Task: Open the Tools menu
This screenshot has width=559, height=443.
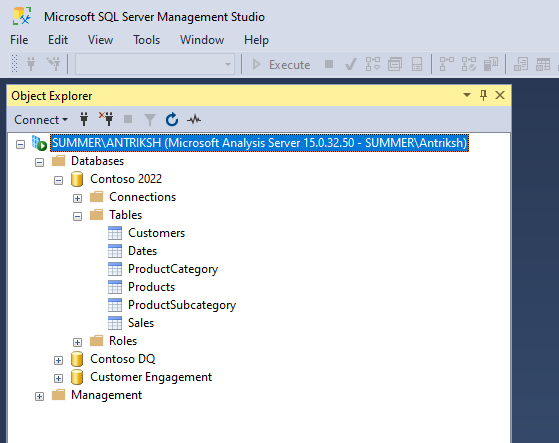Action: tap(147, 40)
